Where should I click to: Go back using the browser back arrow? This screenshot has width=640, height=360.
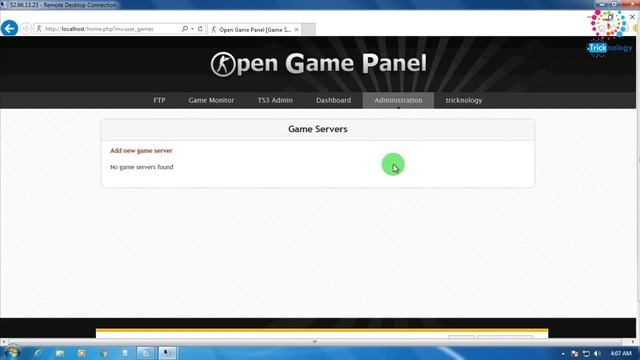tap(9, 29)
